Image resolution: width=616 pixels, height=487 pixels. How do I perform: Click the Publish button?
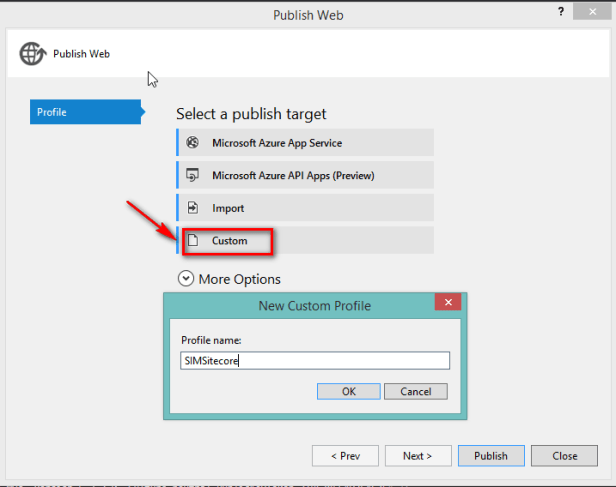(491, 456)
